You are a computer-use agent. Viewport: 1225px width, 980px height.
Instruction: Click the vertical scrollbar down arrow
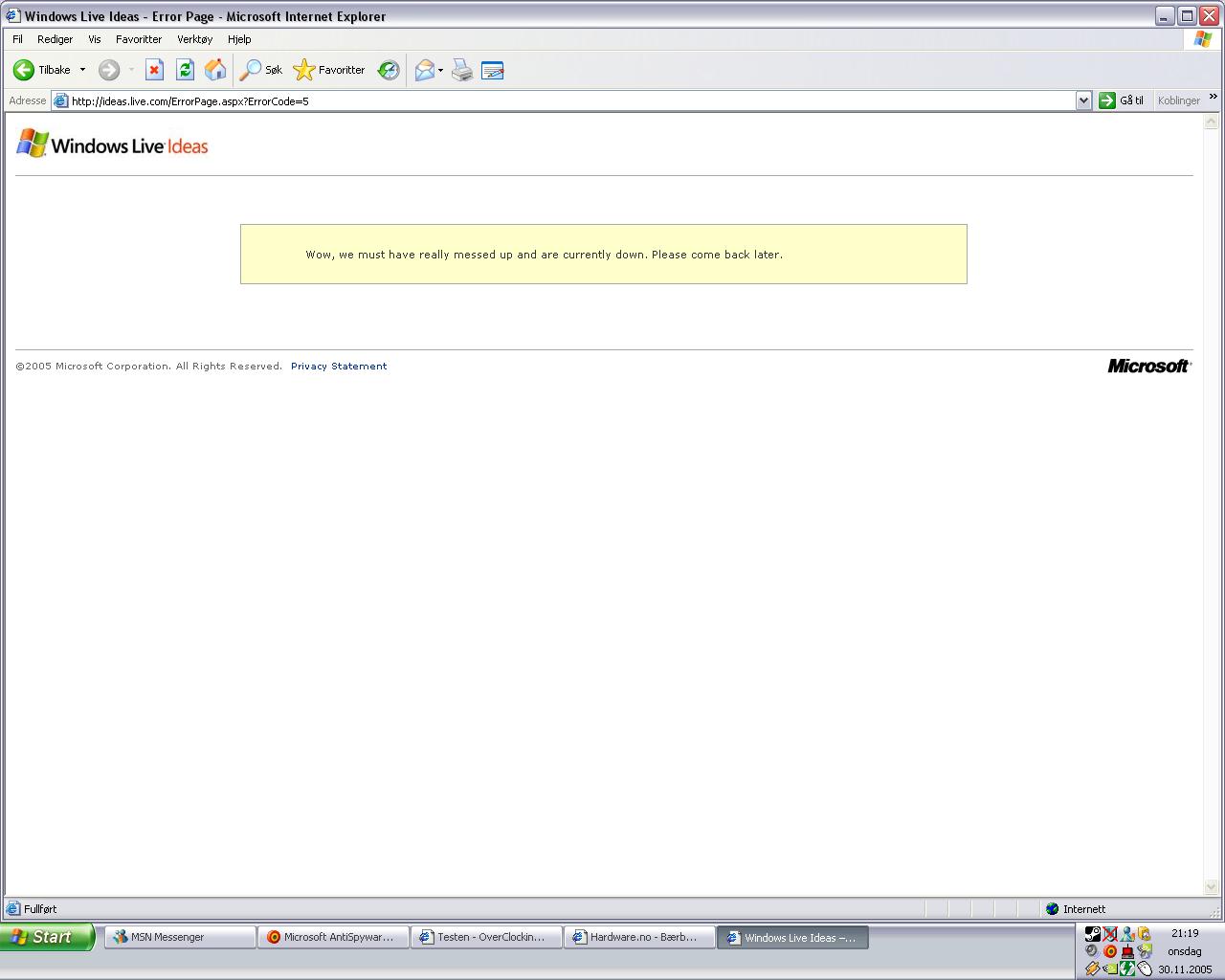tap(1211, 887)
